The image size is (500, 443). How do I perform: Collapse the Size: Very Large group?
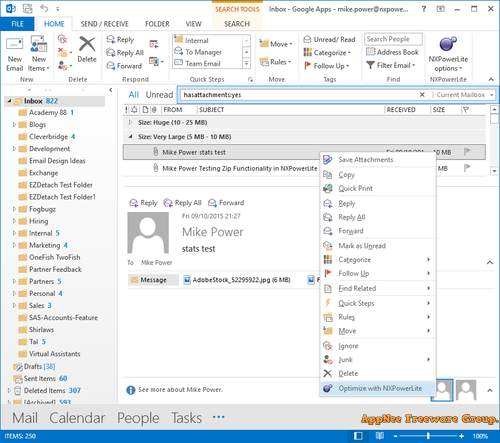pos(130,136)
